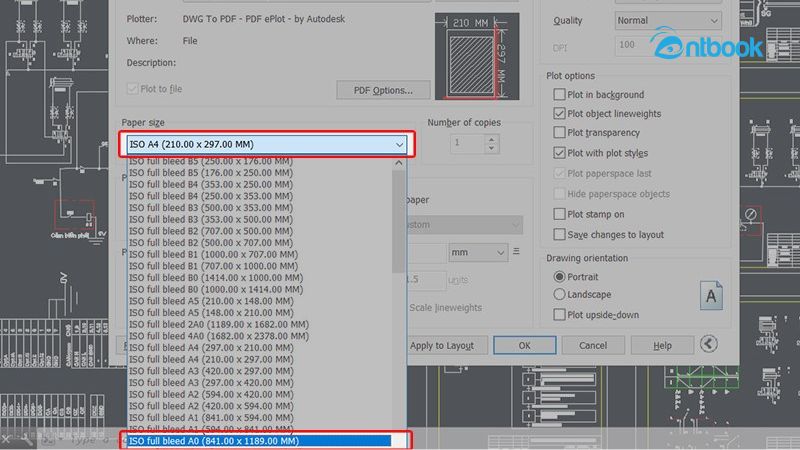Click the paper preview thumbnail showing 210 MM

(477, 56)
